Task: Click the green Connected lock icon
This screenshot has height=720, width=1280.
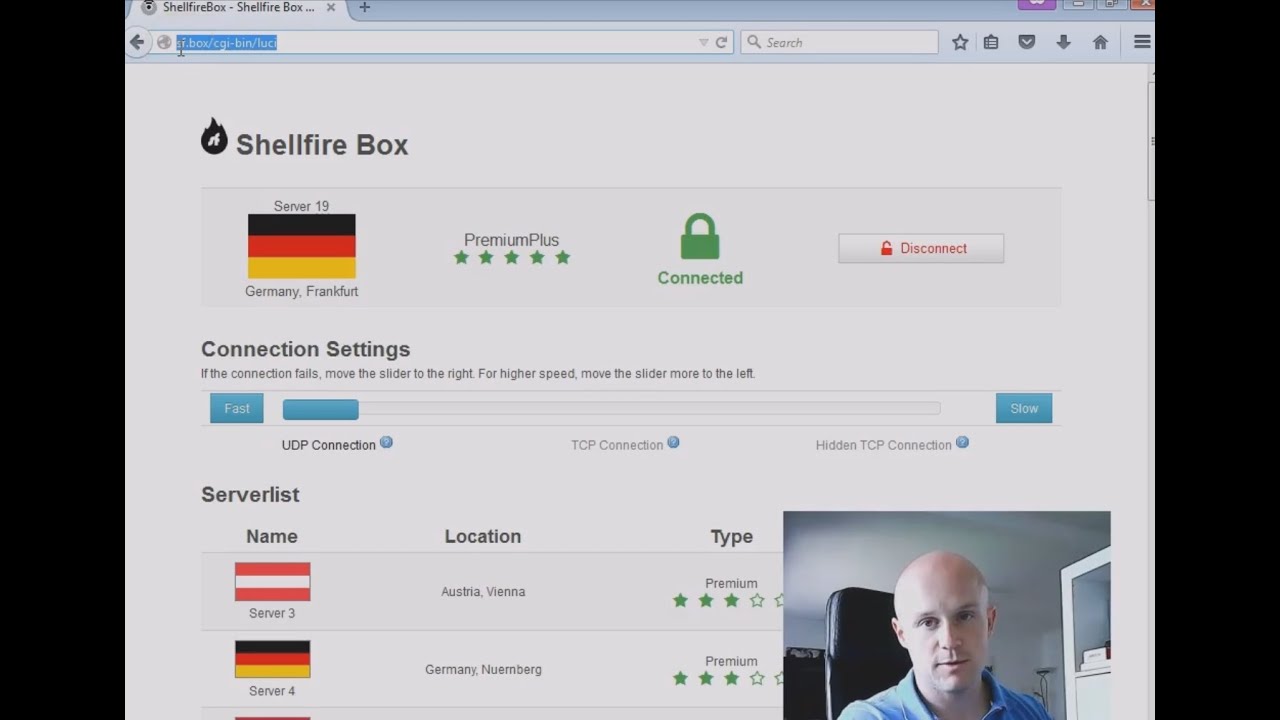Action: [700, 238]
